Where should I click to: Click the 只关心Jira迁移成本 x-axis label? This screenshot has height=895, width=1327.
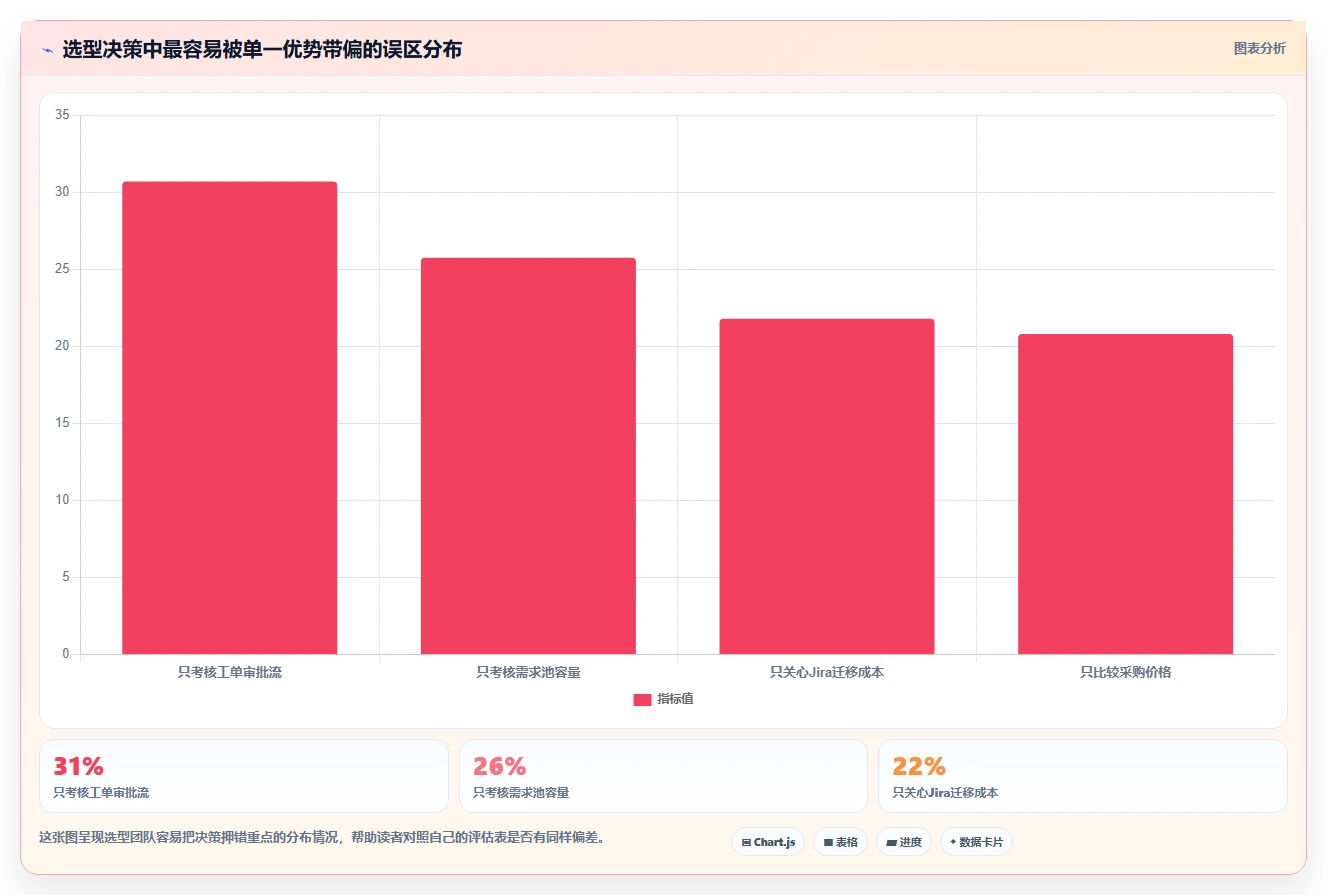(x=827, y=672)
